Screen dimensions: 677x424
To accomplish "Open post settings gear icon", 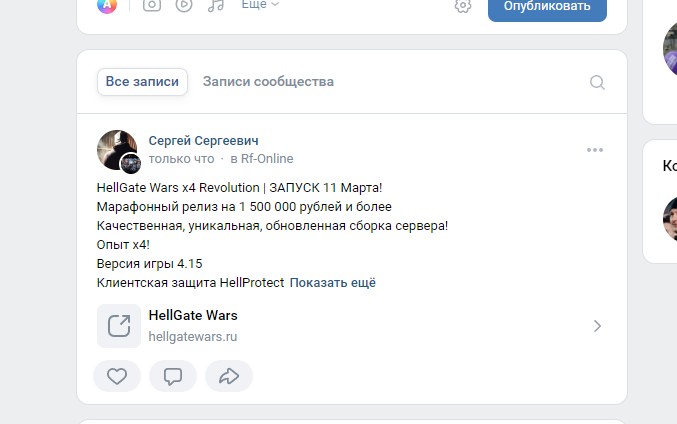I will coord(463,6).
